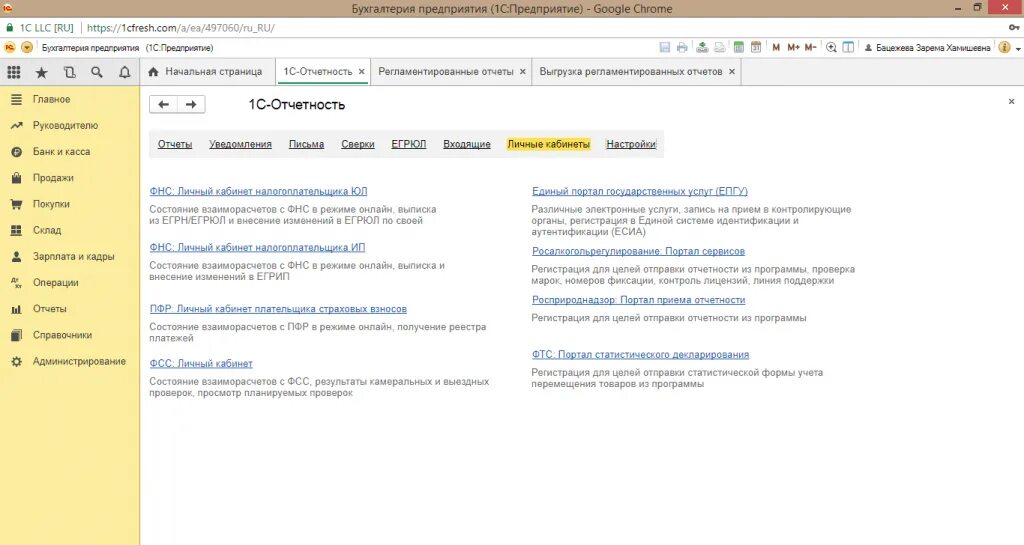1024x545 pixels.
Task: Open ФНС: Личный кабинет налогоплательщика ИП link
Action: [x=257, y=247]
